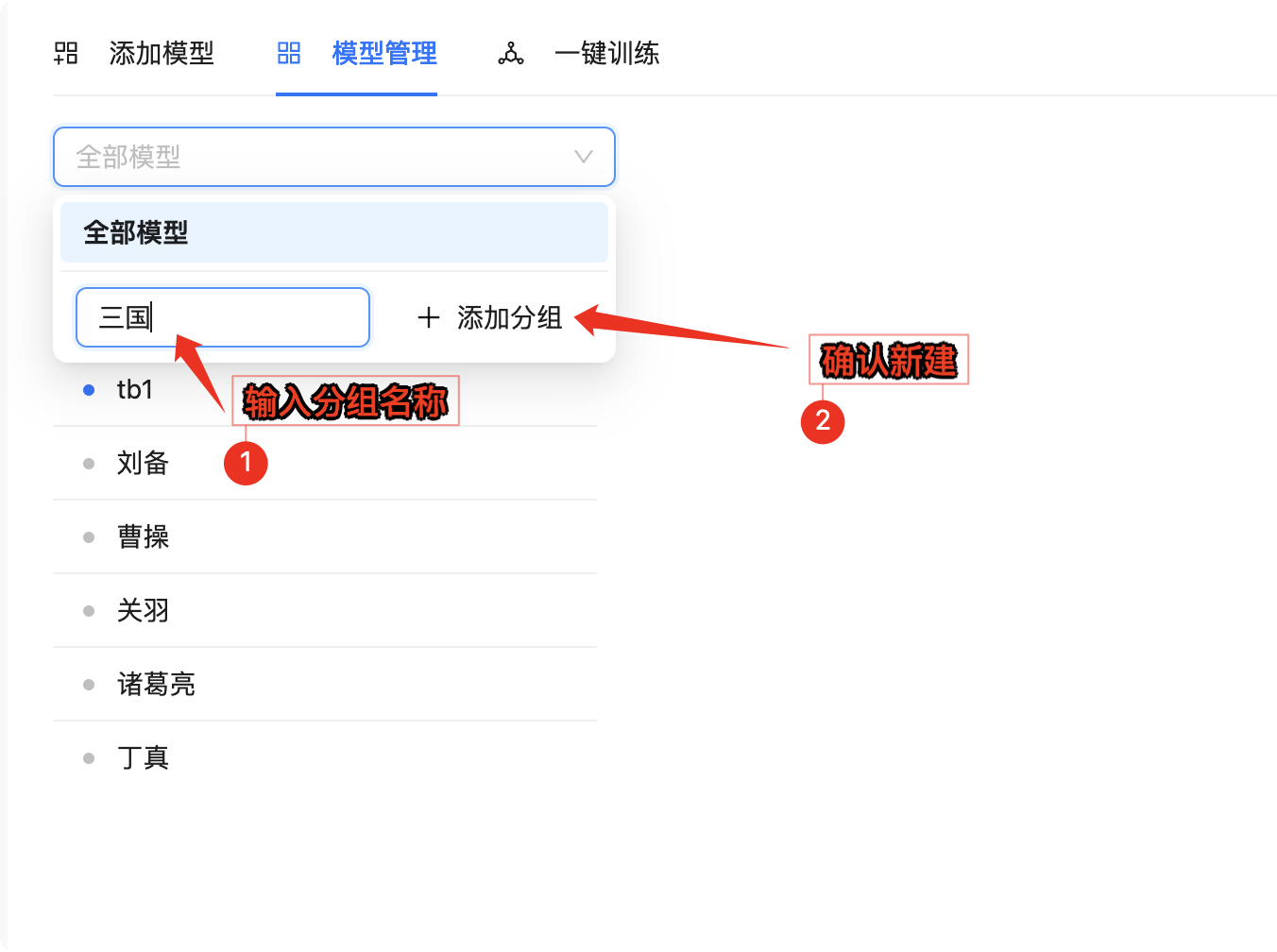This screenshot has height=952, width=1277.
Task: Click the 模型管理 four-squares icon
Action: [289, 53]
